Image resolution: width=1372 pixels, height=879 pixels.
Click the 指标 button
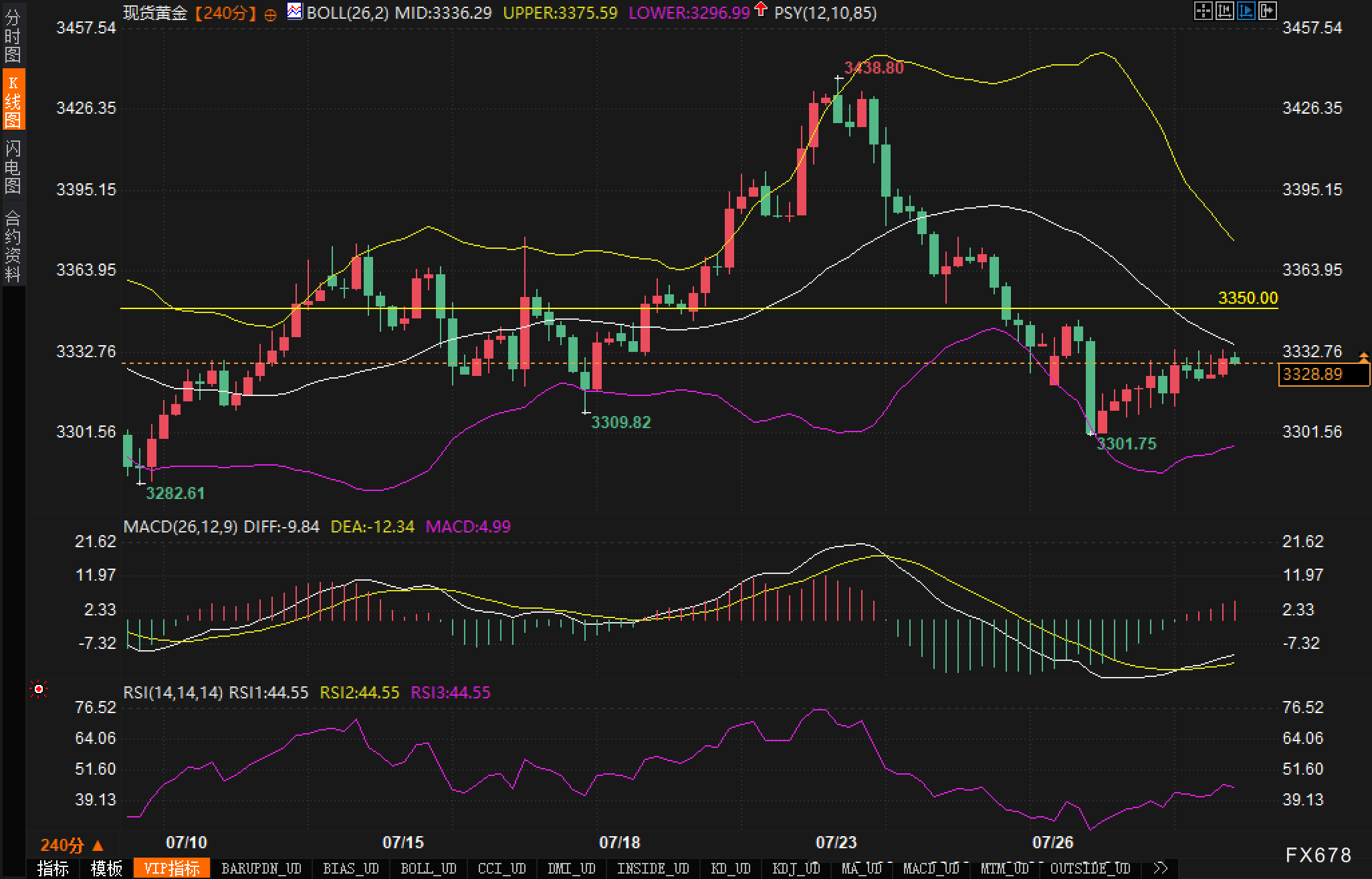coord(53,868)
